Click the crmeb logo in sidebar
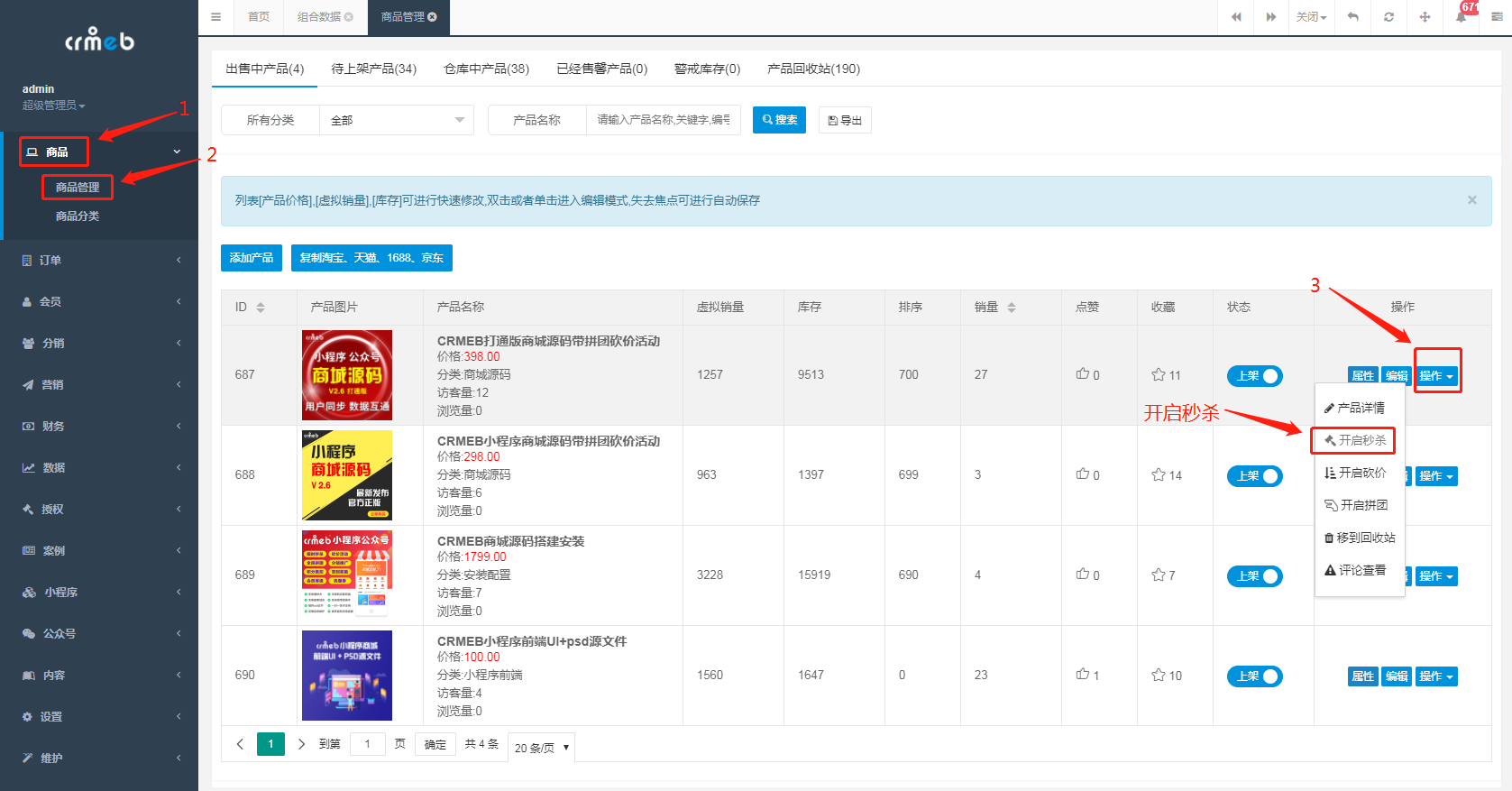This screenshot has height=791, width=1512. pyautogui.click(x=99, y=40)
